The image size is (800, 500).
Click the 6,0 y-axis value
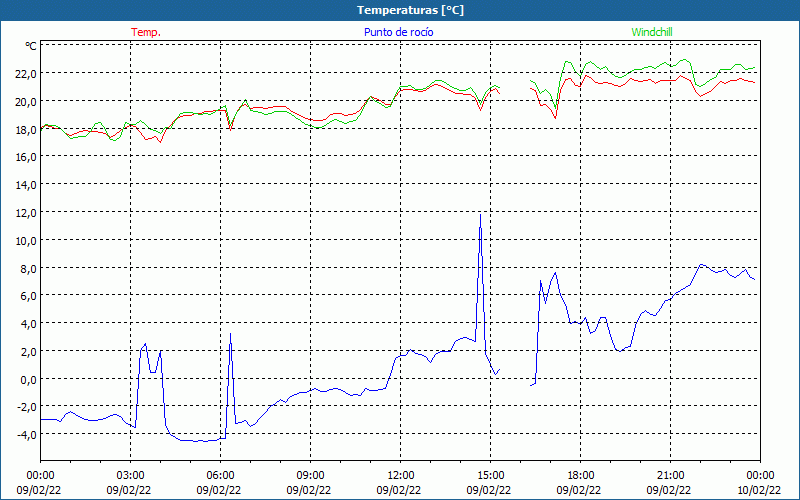coord(29,296)
